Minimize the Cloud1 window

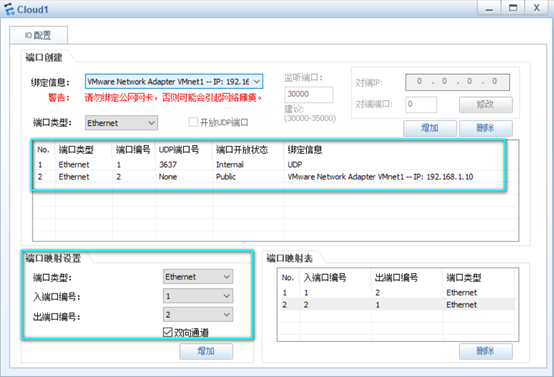point(489,8)
